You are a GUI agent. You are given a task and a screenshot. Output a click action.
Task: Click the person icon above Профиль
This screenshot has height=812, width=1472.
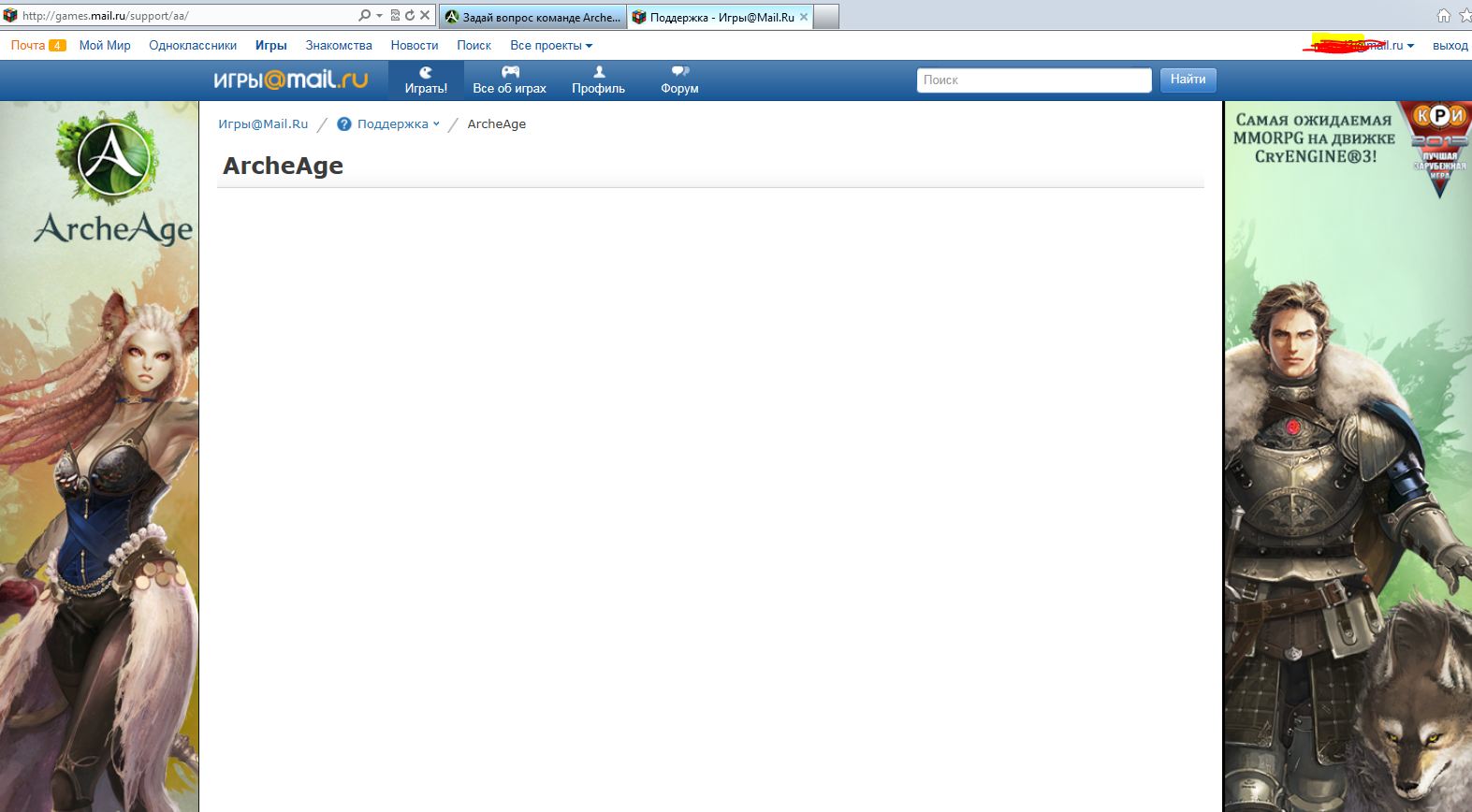point(599,72)
